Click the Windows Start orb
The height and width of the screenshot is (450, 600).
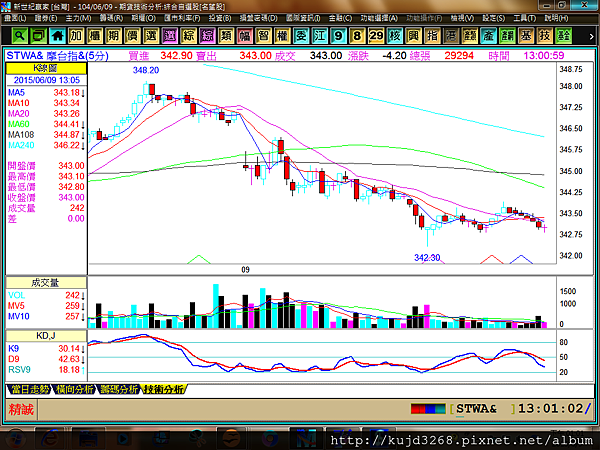(15, 439)
